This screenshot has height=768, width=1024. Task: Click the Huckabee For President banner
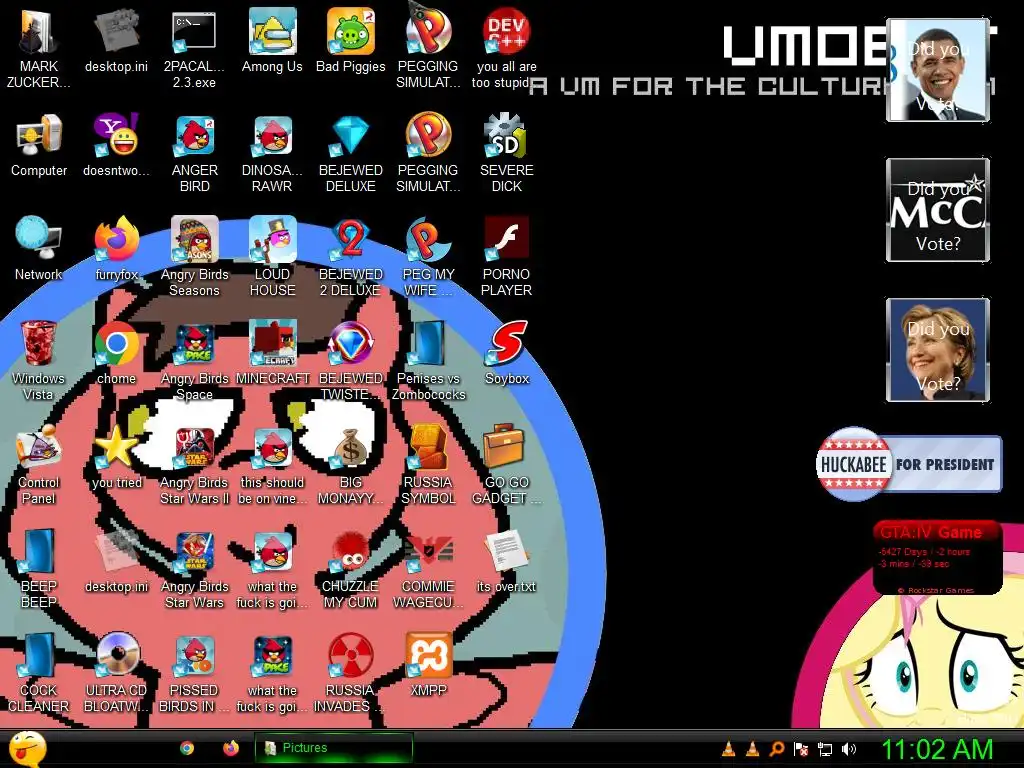coord(908,464)
